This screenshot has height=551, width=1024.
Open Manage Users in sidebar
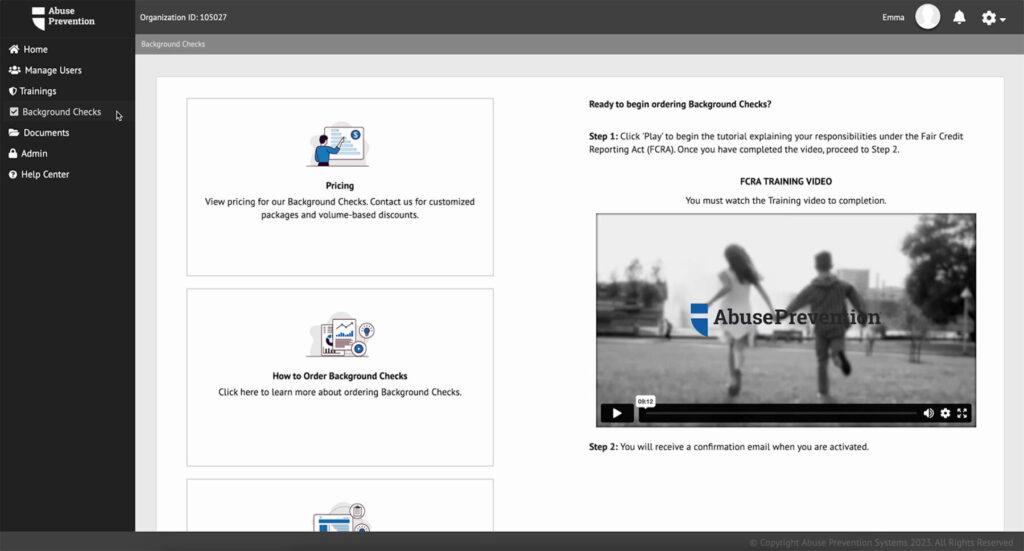52,70
